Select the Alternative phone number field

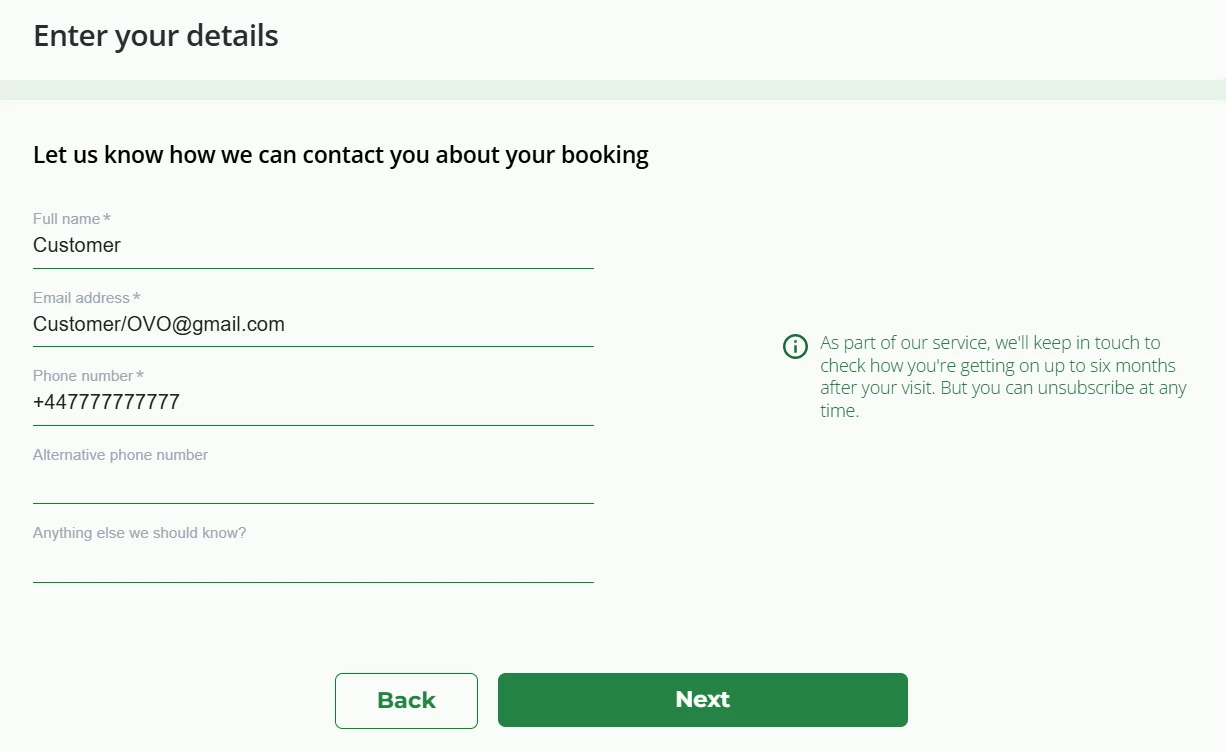(x=313, y=484)
